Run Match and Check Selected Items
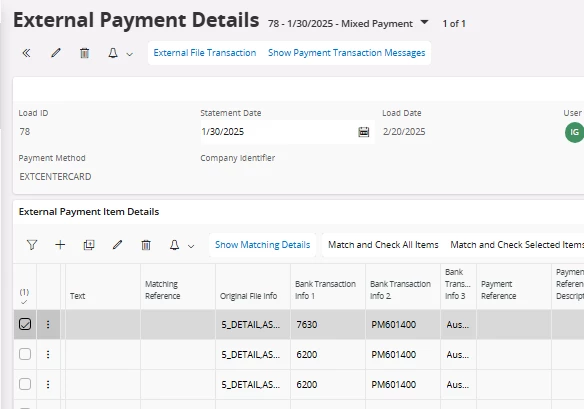 coord(517,245)
